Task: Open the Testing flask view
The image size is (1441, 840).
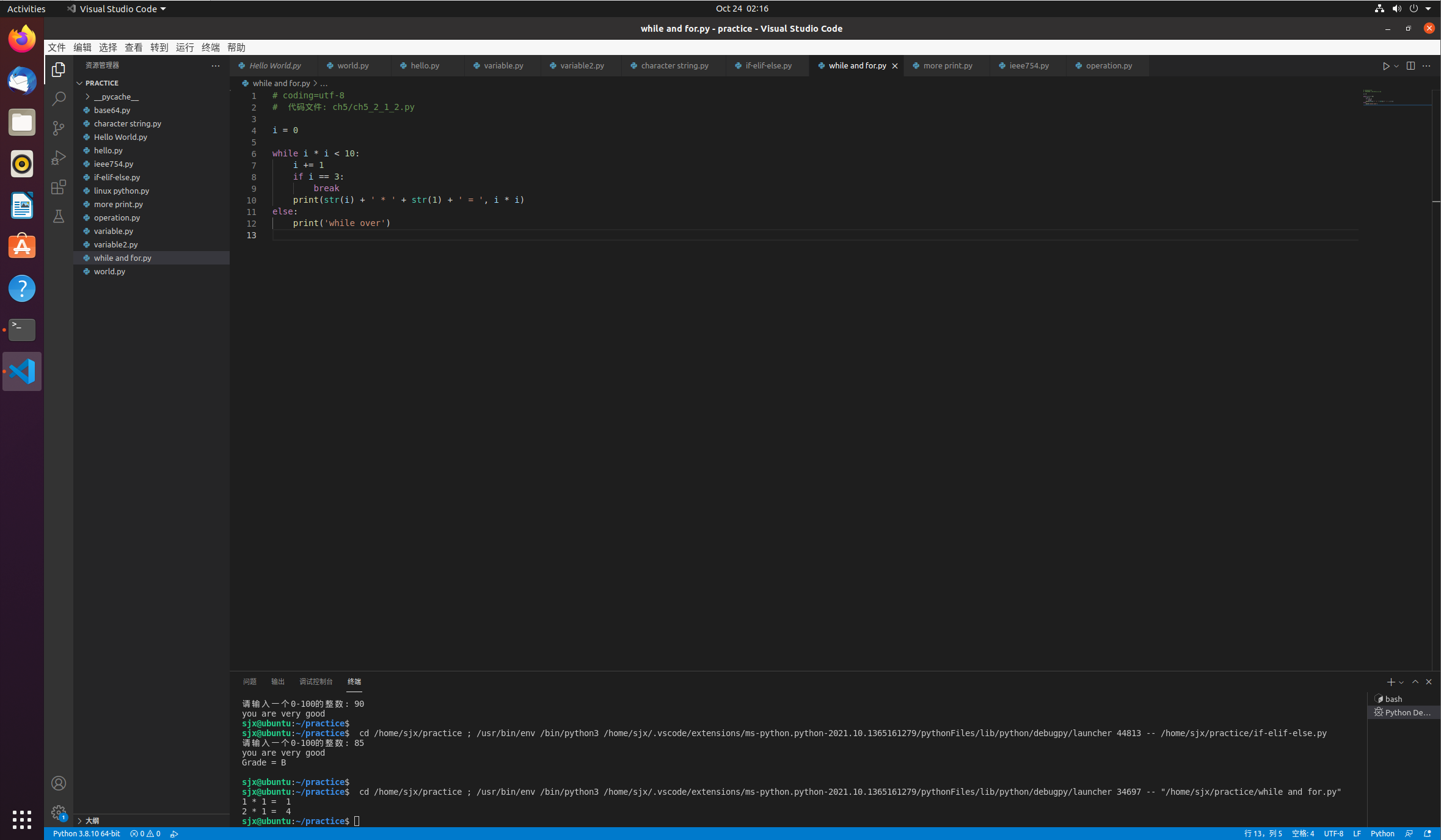Action: click(59, 216)
